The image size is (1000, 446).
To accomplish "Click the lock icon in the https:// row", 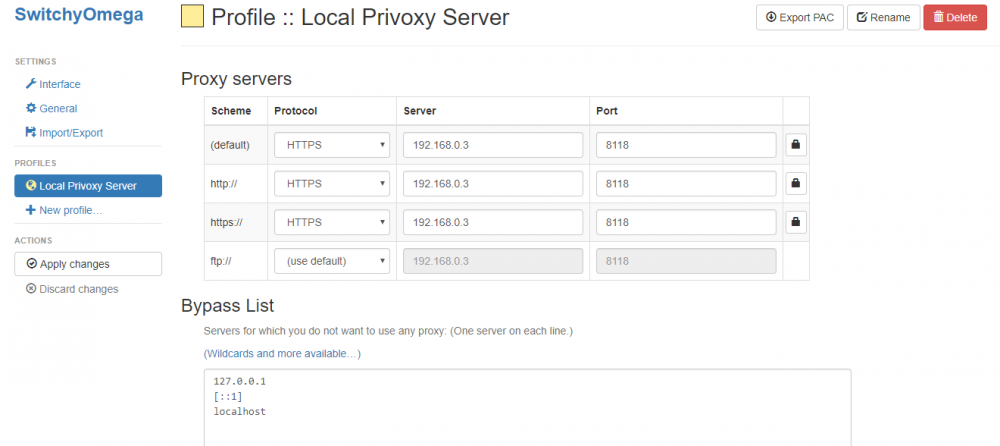I will (x=795, y=222).
